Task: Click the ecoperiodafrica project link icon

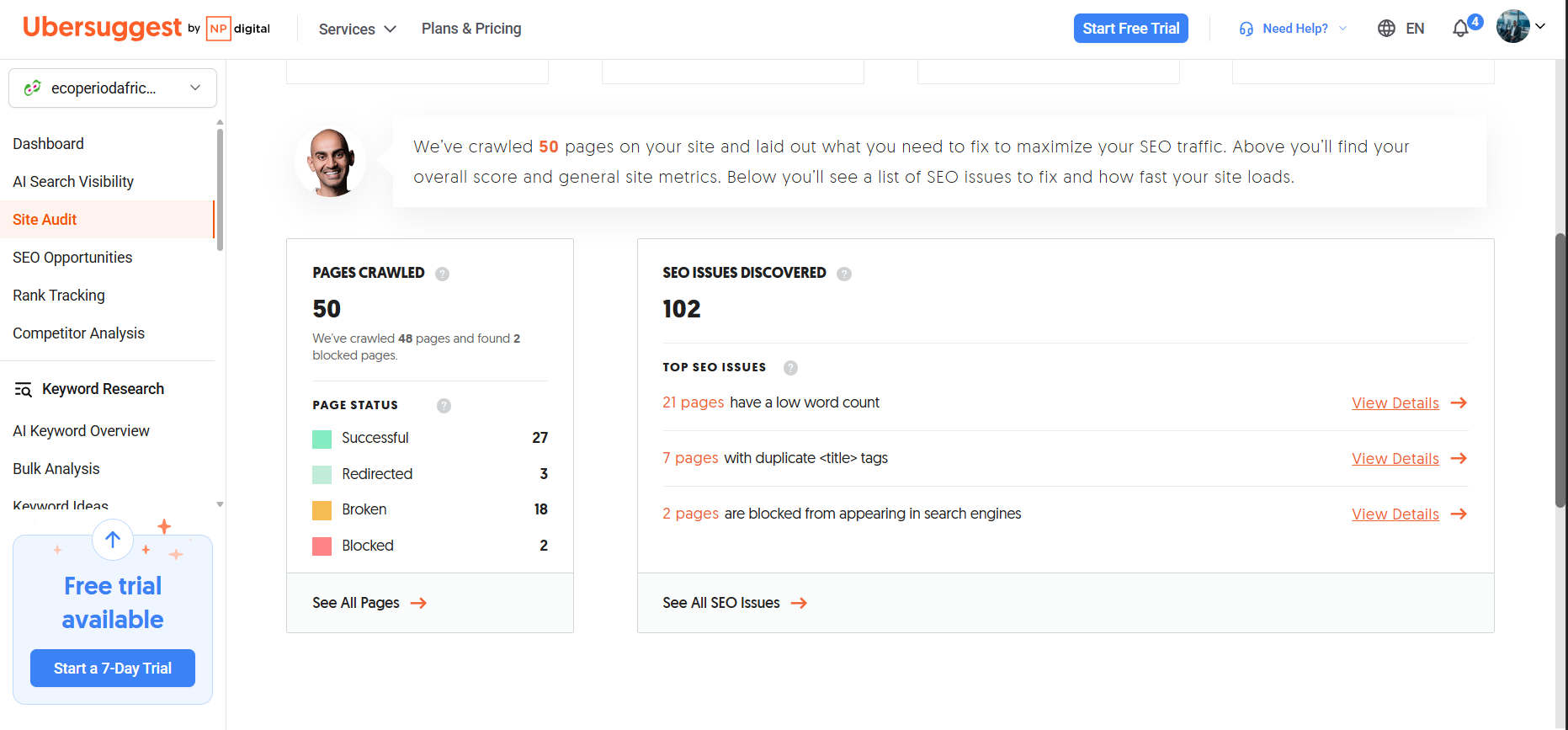Action: [x=33, y=88]
